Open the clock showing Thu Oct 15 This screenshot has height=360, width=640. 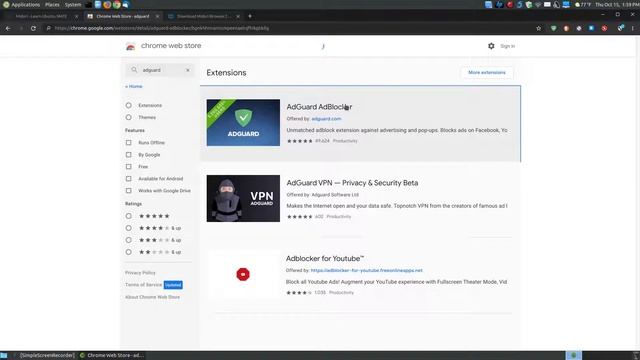click(x=616, y=4)
